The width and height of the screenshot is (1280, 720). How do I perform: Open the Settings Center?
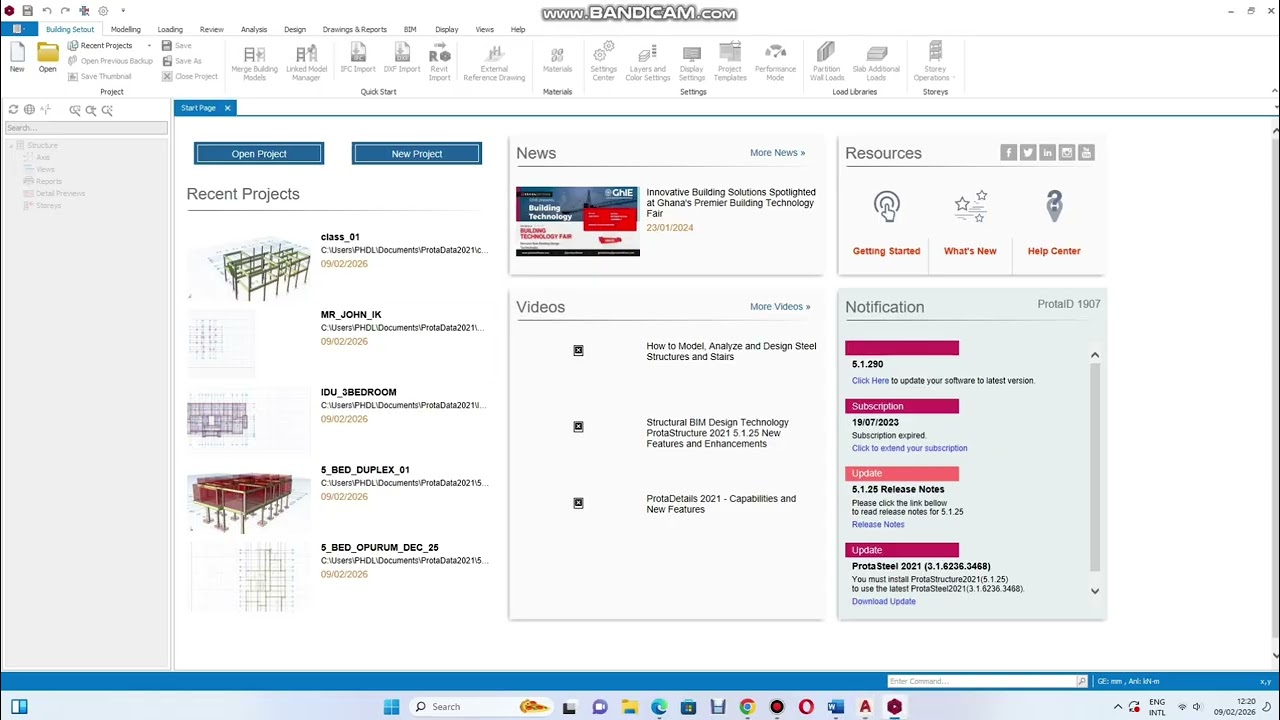pyautogui.click(x=603, y=62)
